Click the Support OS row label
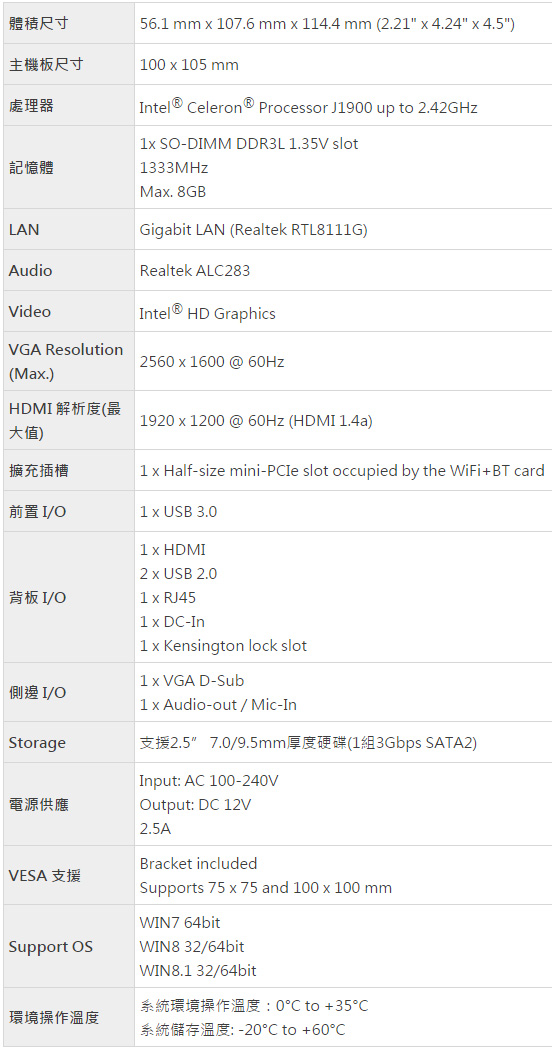The width and height of the screenshot is (552, 1049). [x=51, y=947]
